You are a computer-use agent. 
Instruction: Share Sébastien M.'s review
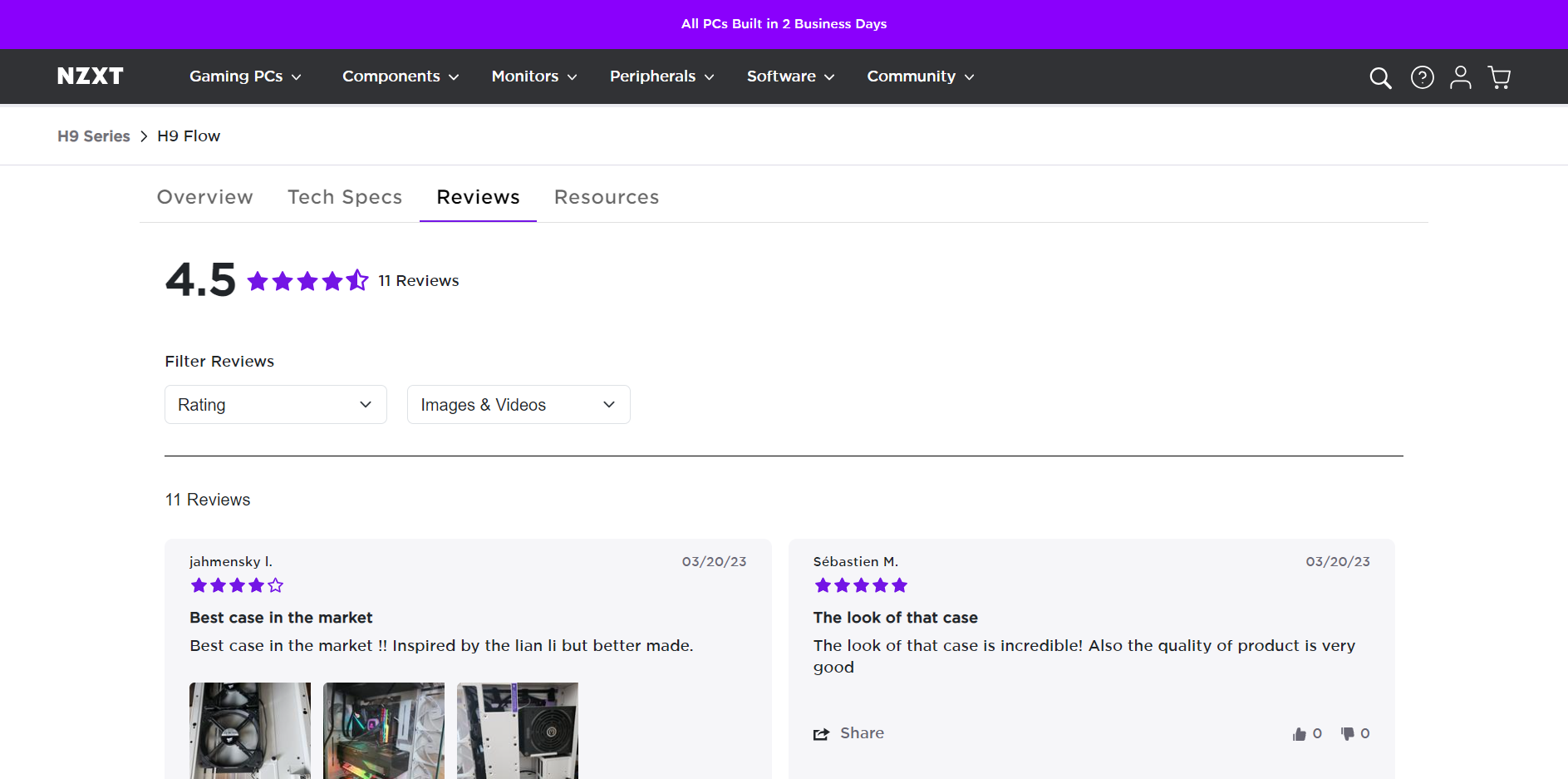coord(848,733)
